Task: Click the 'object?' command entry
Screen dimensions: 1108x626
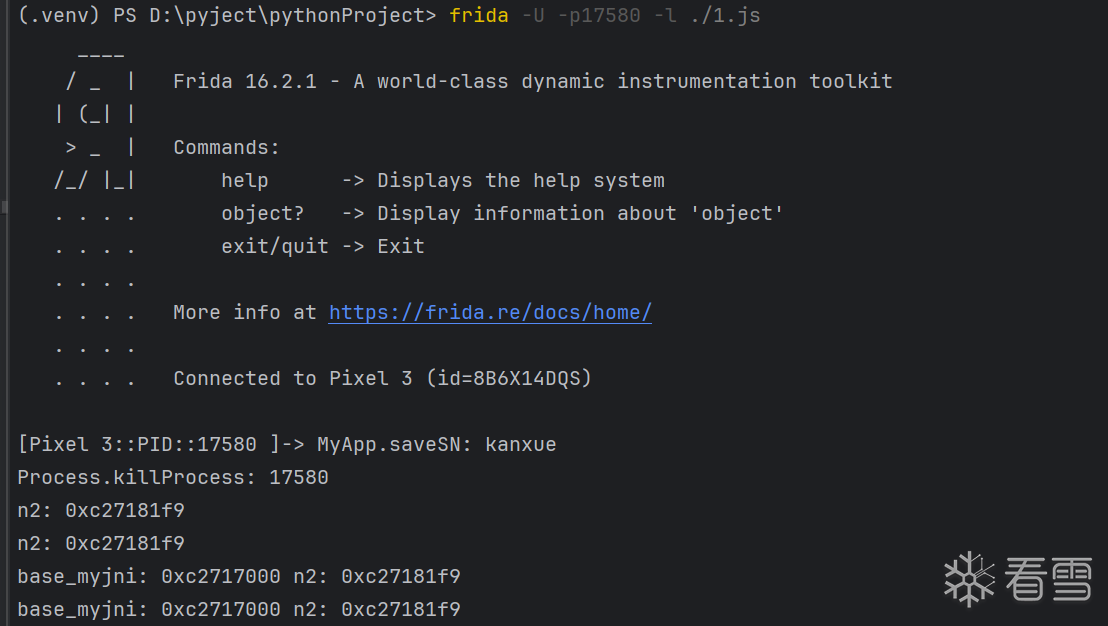Action: 262,214
